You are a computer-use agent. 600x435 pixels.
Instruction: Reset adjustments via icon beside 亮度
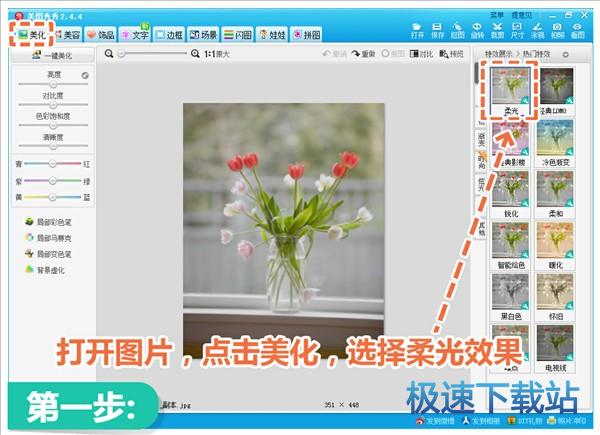pos(85,75)
